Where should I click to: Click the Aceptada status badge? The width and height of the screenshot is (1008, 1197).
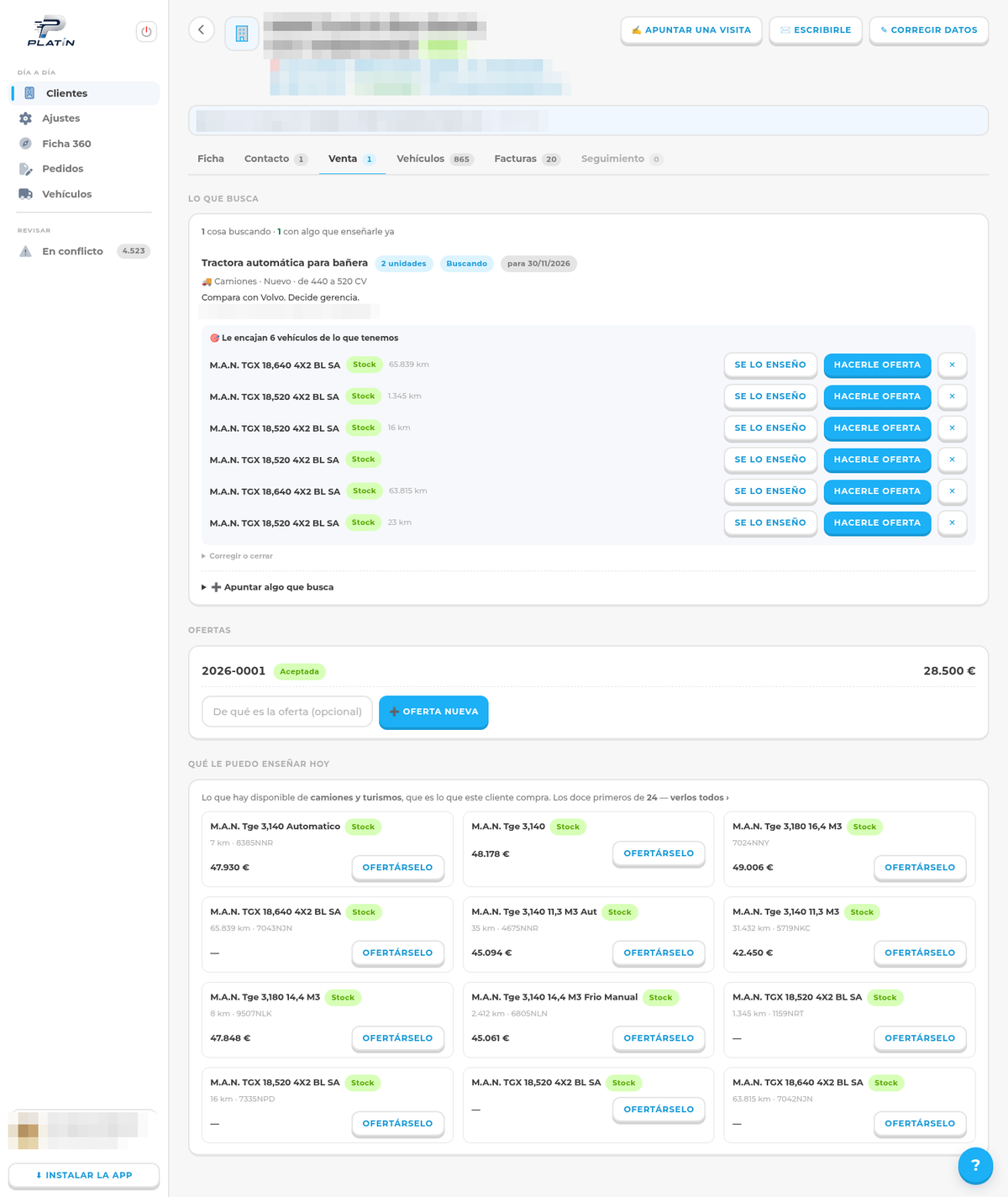click(x=299, y=671)
